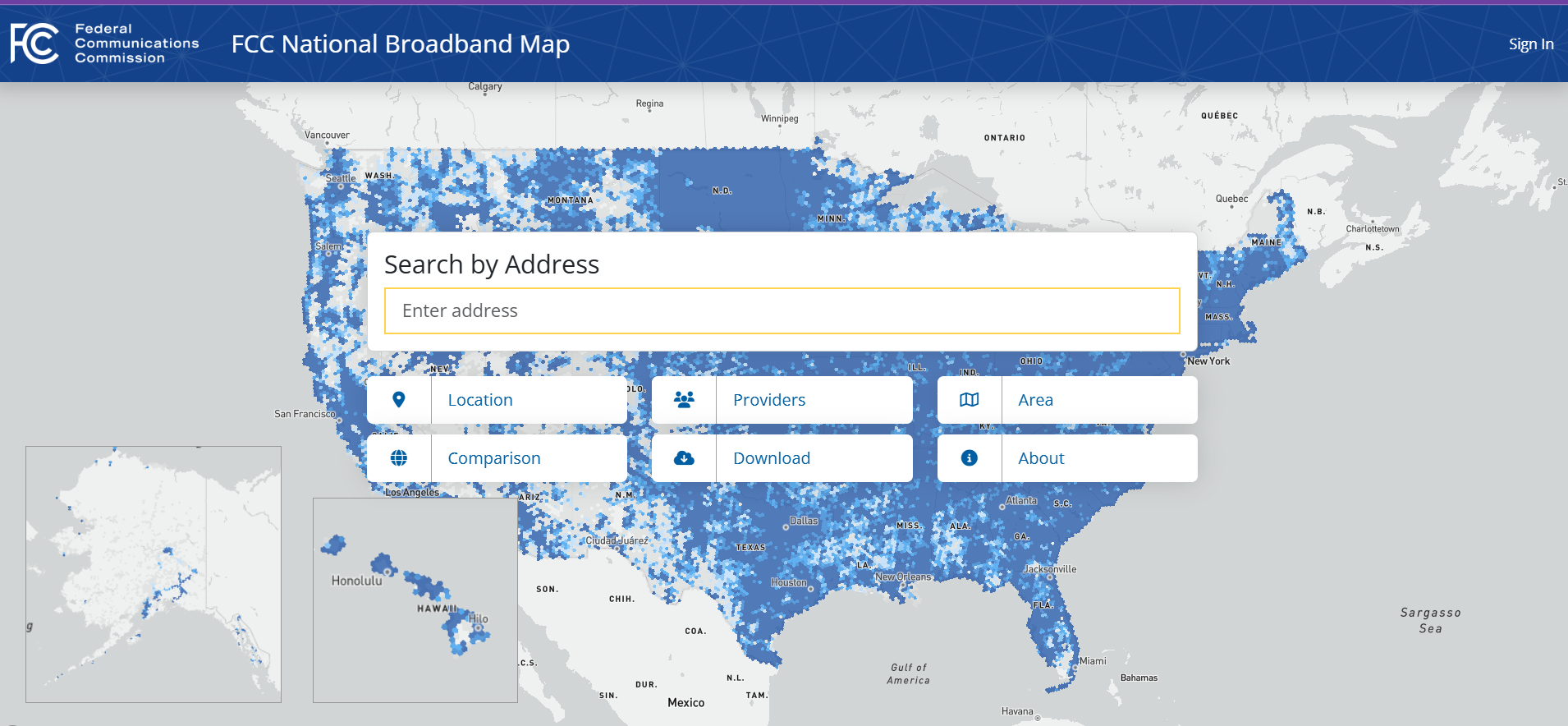Click the FCC logo icon

34,44
